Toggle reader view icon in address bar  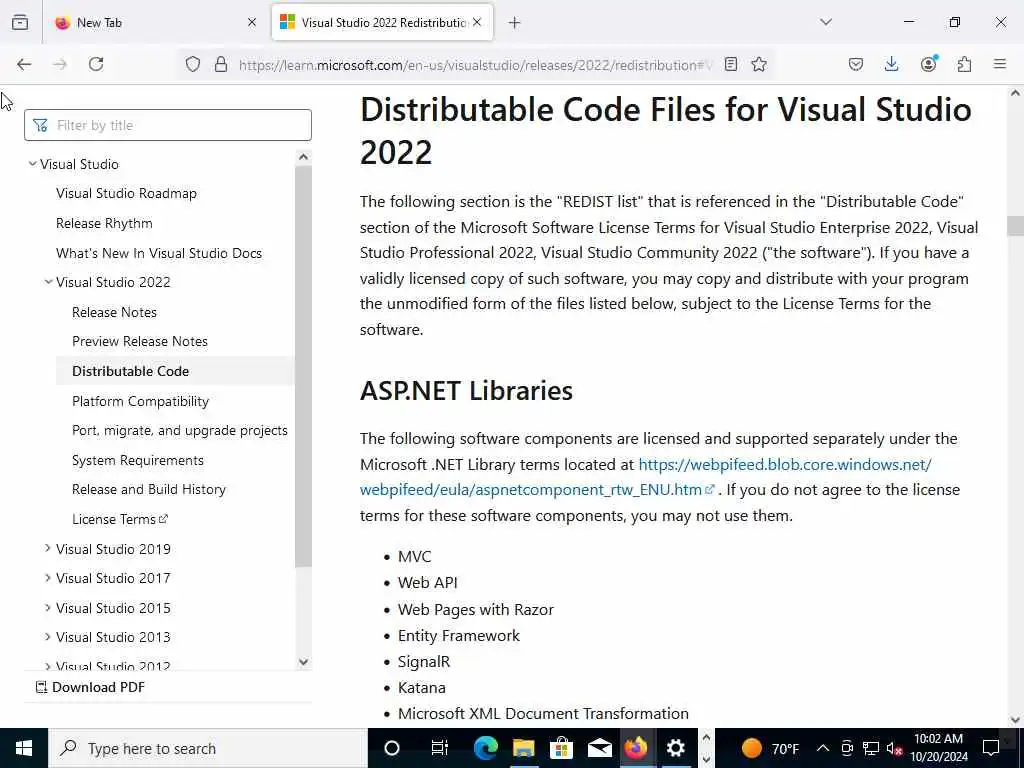point(731,64)
